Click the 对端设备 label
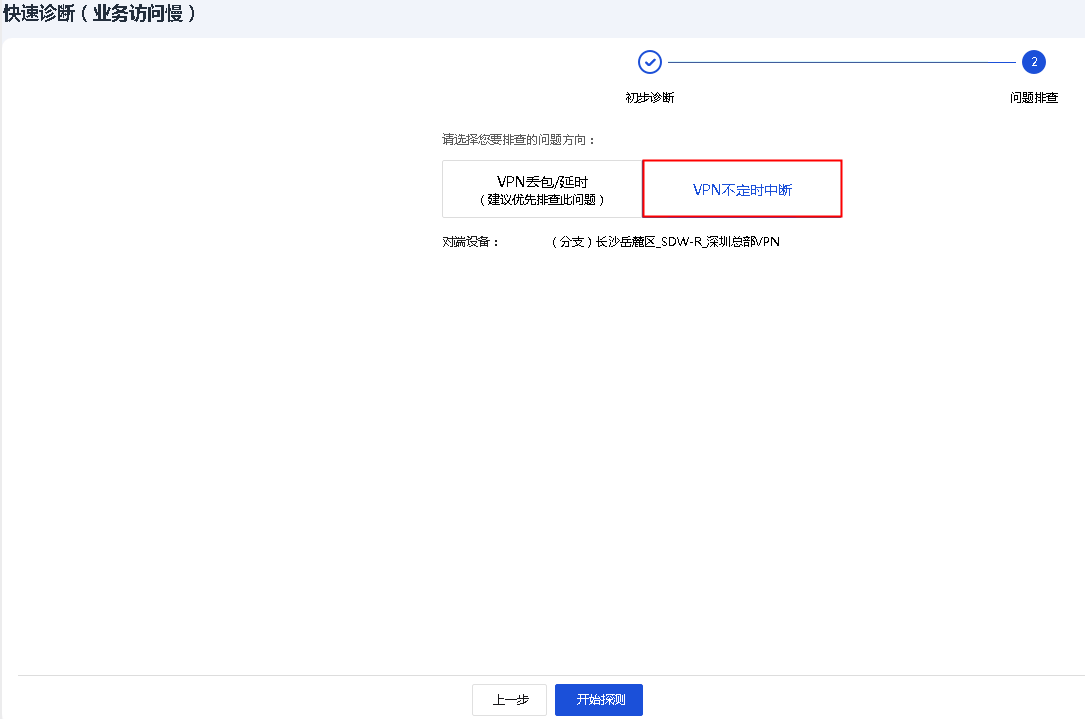This screenshot has width=1085, height=719. [x=470, y=242]
